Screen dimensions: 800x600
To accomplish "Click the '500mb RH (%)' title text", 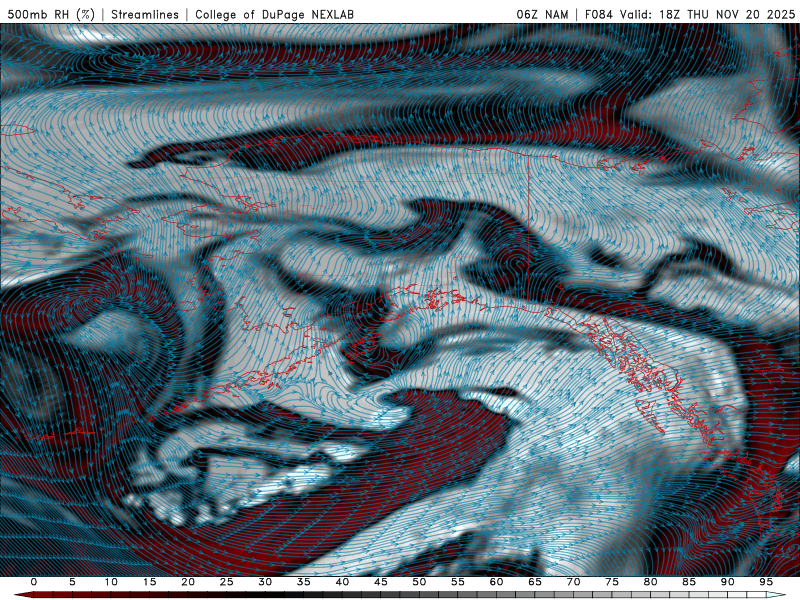I will point(51,14).
